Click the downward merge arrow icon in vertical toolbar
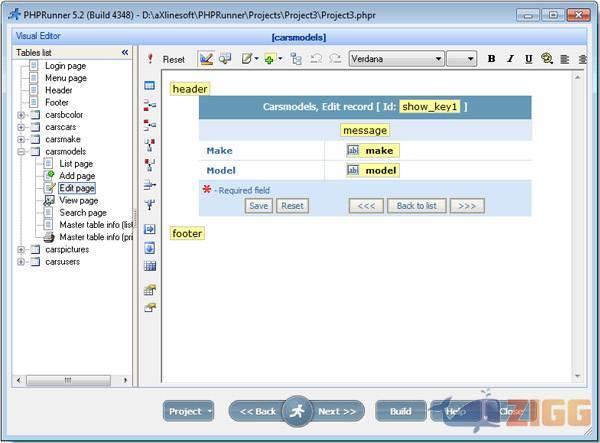This screenshot has width=600, height=443. pos(150,205)
